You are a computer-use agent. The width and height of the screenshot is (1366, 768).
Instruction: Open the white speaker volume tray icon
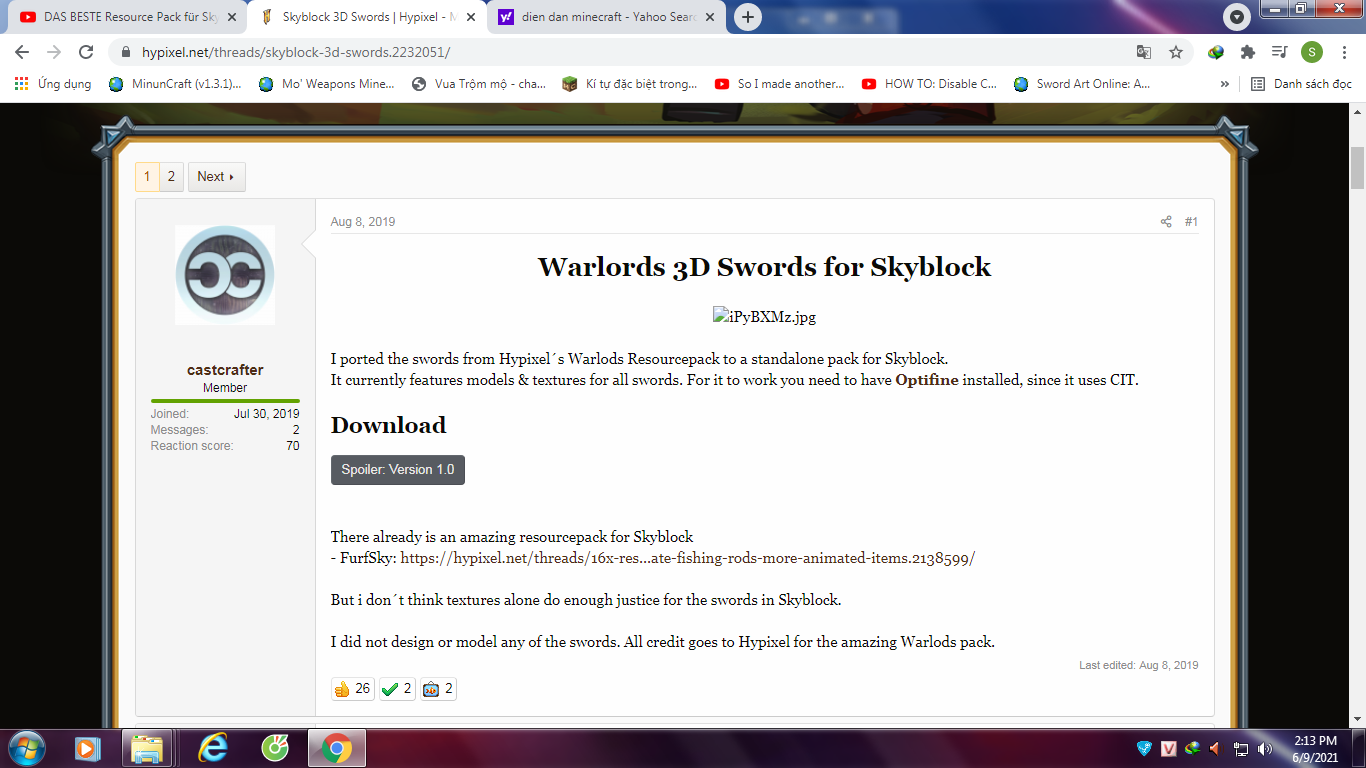pyautogui.click(x=1265, y=748)
